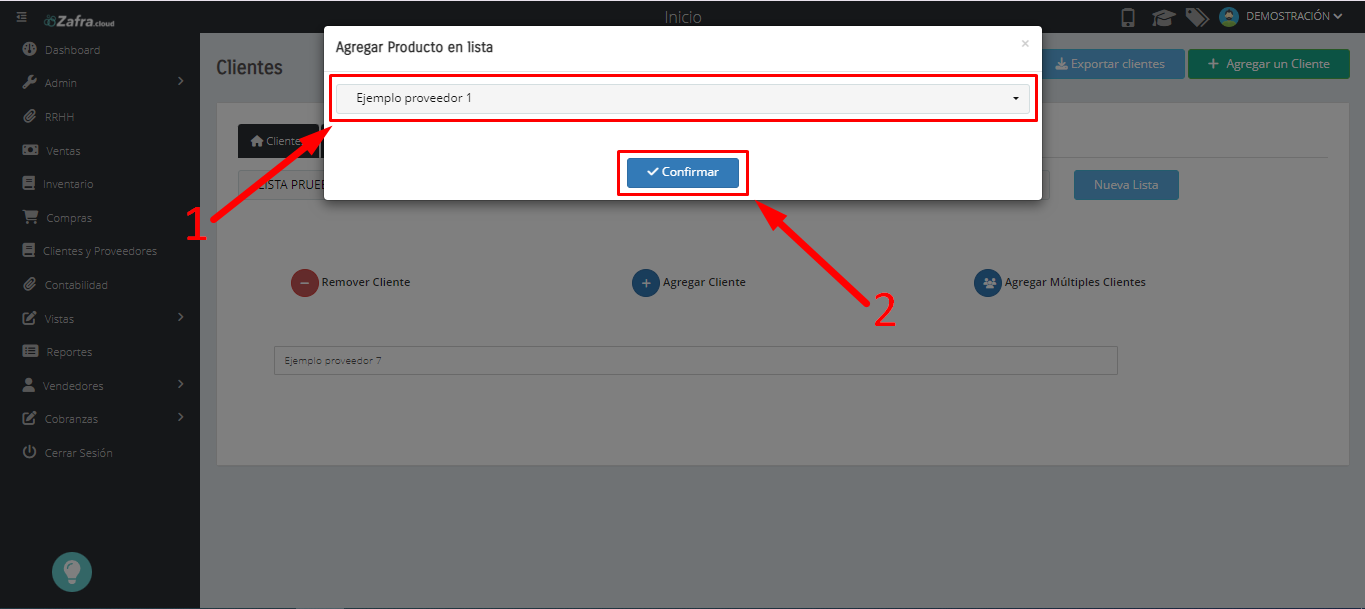Click the Ventas money icon

(29, 151)
